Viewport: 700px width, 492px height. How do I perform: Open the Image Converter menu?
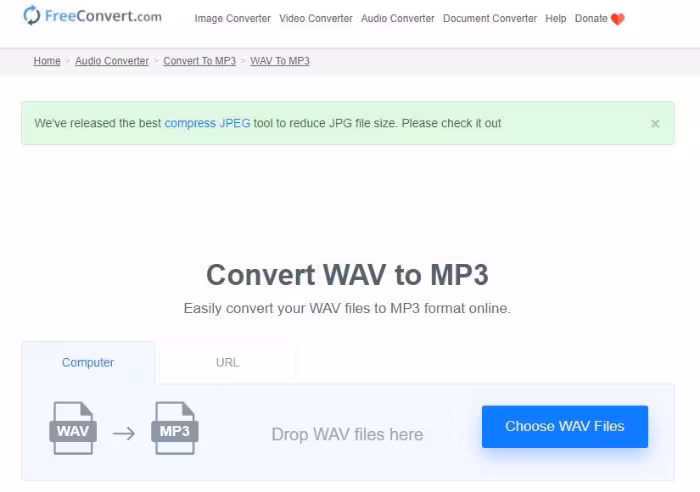(233, 18)
